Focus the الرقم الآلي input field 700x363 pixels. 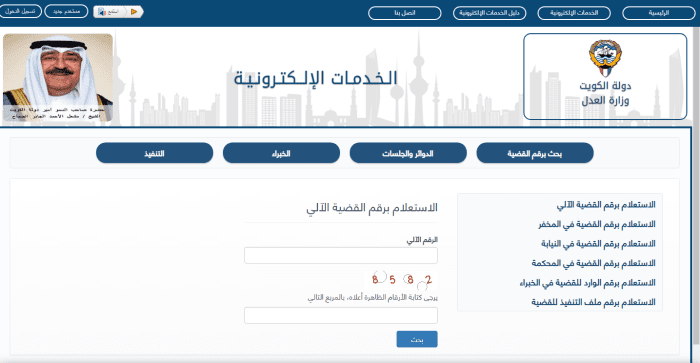coord(341,255)
